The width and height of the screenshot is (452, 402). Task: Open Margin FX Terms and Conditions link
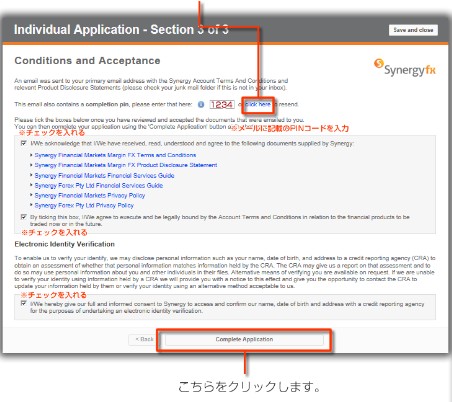click(x=115, y=155)
